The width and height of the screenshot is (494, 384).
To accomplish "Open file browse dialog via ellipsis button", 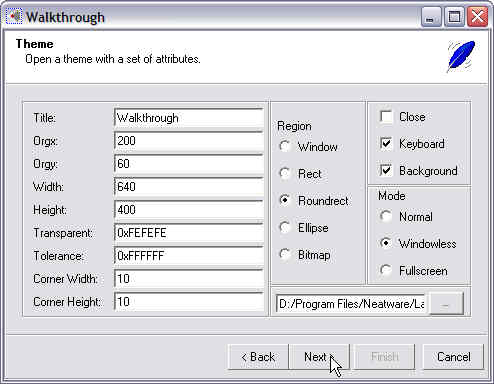I will pyautogui.click(x=446, y=304).
